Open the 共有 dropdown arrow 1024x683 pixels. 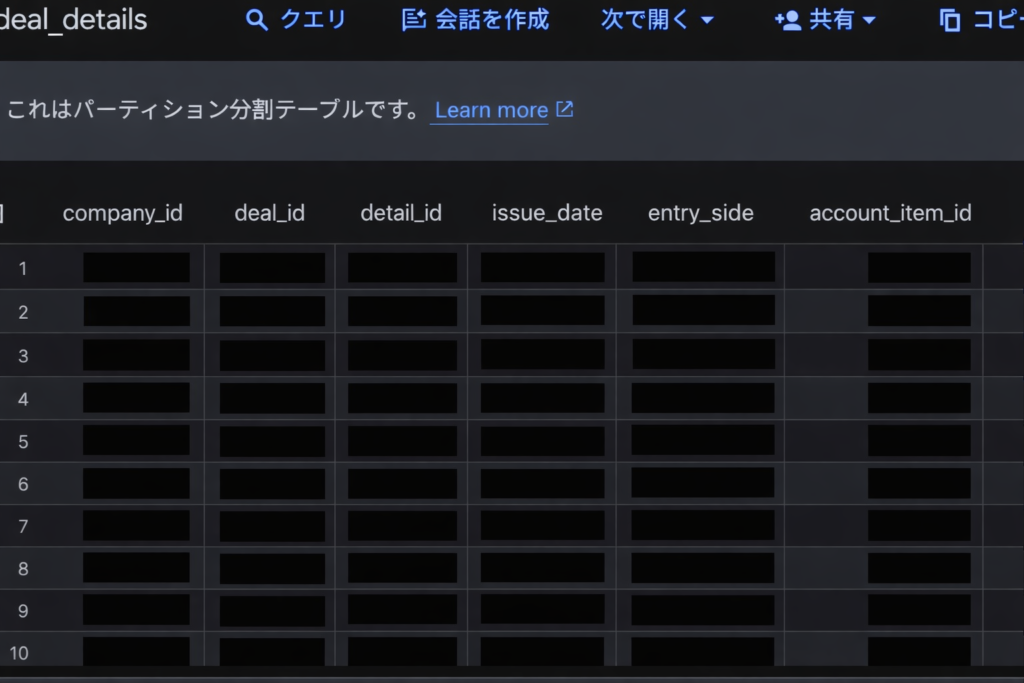(x=869, y=21)
